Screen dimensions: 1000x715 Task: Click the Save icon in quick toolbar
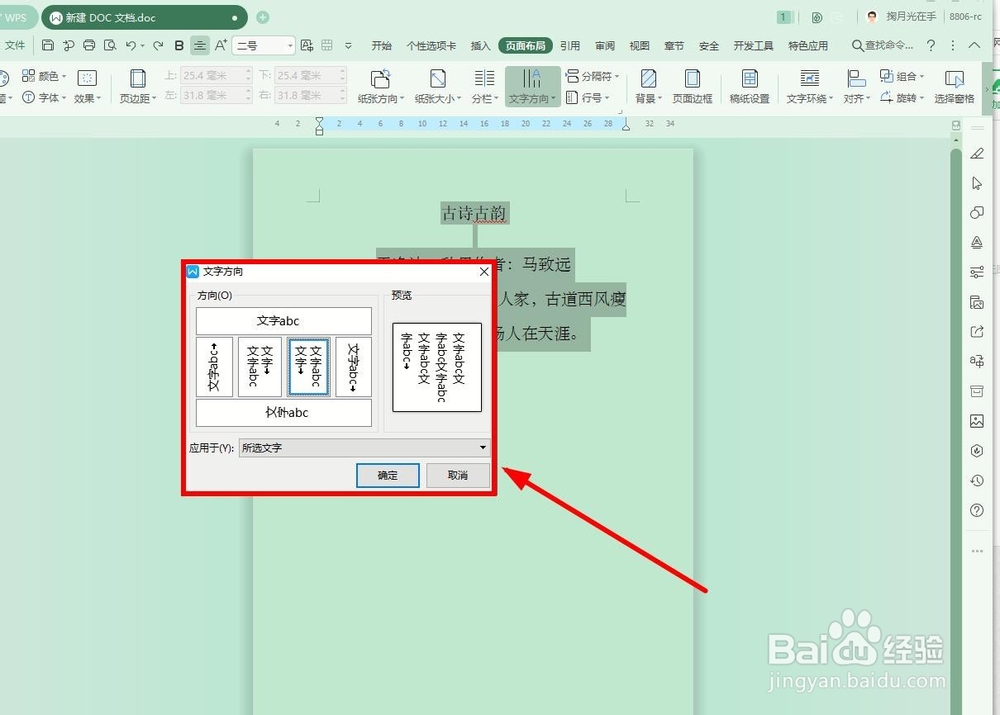[x=47, y=45]
